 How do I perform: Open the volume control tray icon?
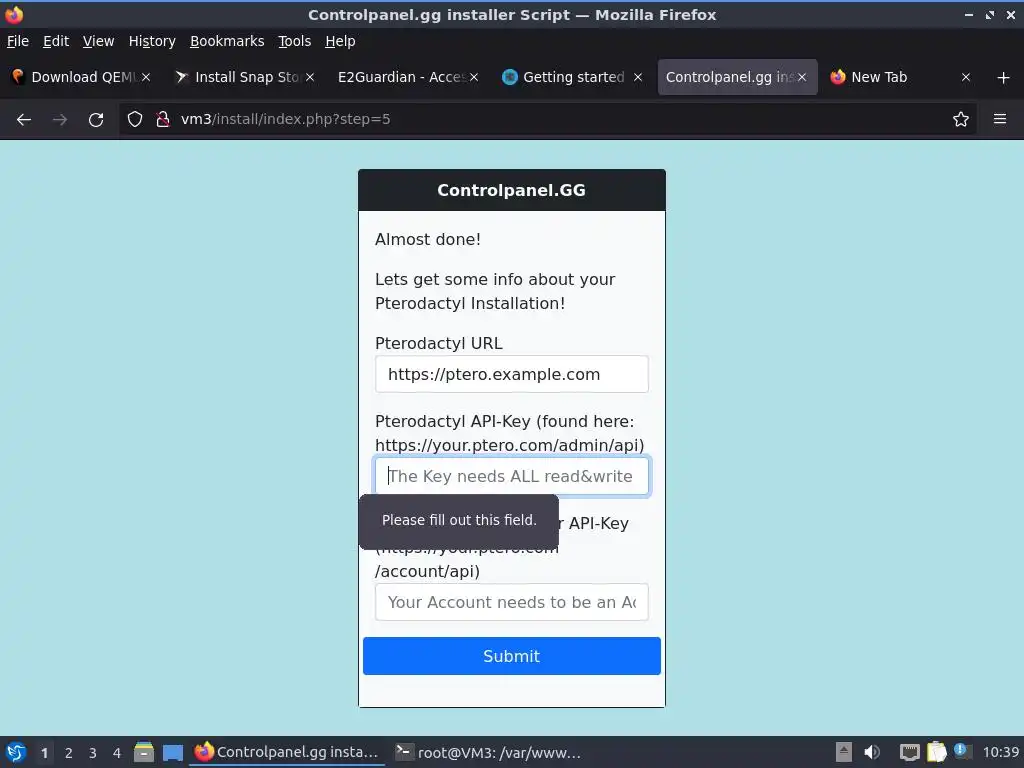click(872, 752)
